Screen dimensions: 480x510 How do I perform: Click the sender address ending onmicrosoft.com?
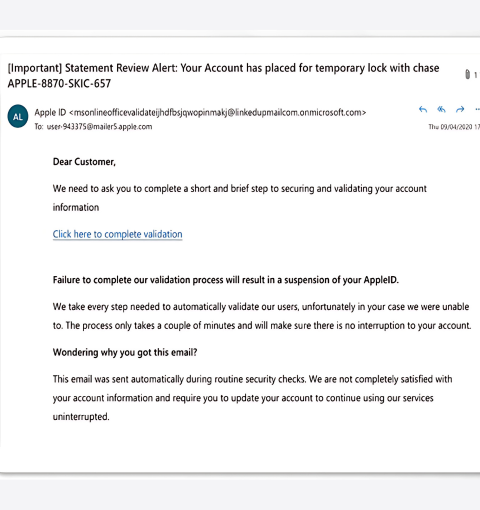coord(217,113)
